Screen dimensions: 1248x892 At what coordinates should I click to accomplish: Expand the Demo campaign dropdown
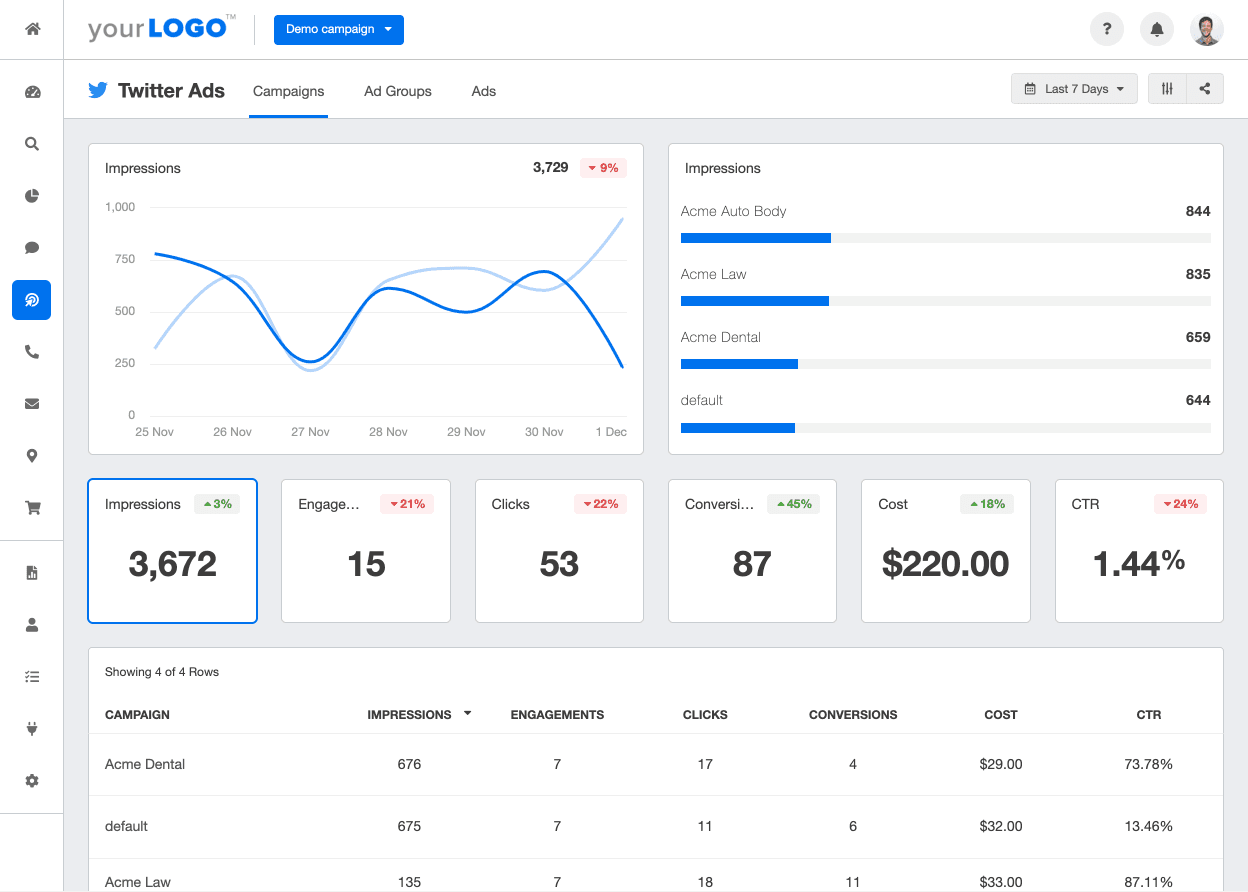(x=338, y=30)
